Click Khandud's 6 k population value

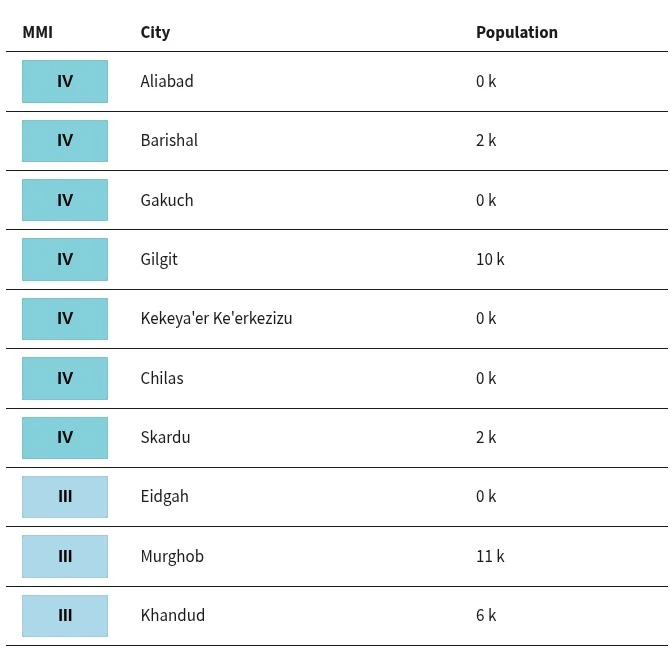coord(486,615)
